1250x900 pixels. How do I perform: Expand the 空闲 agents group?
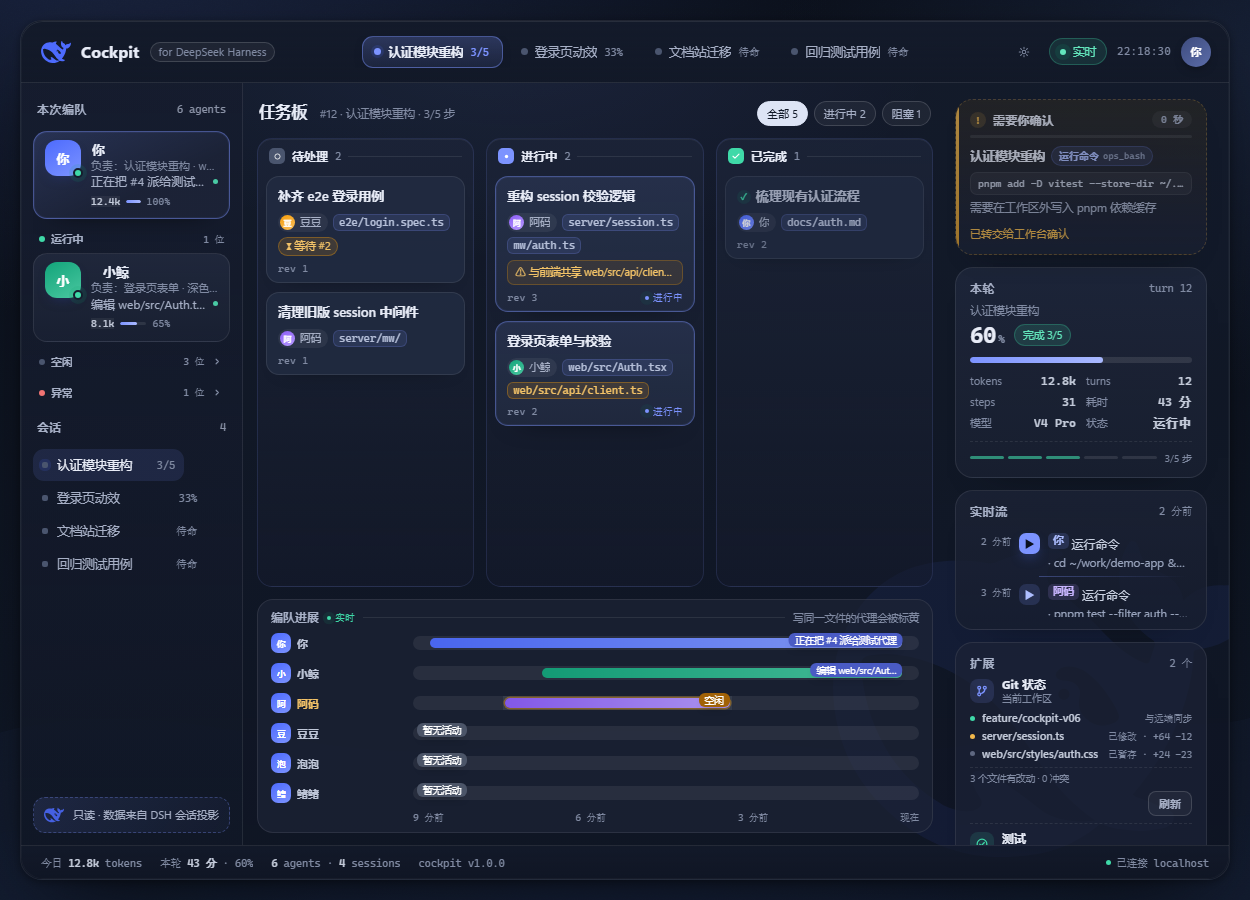pyautogui.click(x=131, y=362)
